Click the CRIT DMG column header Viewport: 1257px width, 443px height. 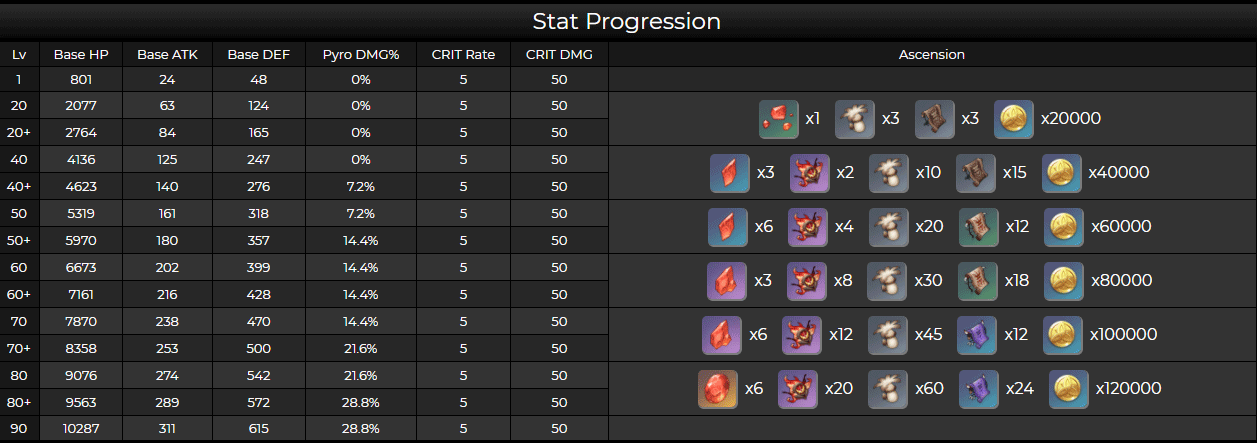coord(559,55)
